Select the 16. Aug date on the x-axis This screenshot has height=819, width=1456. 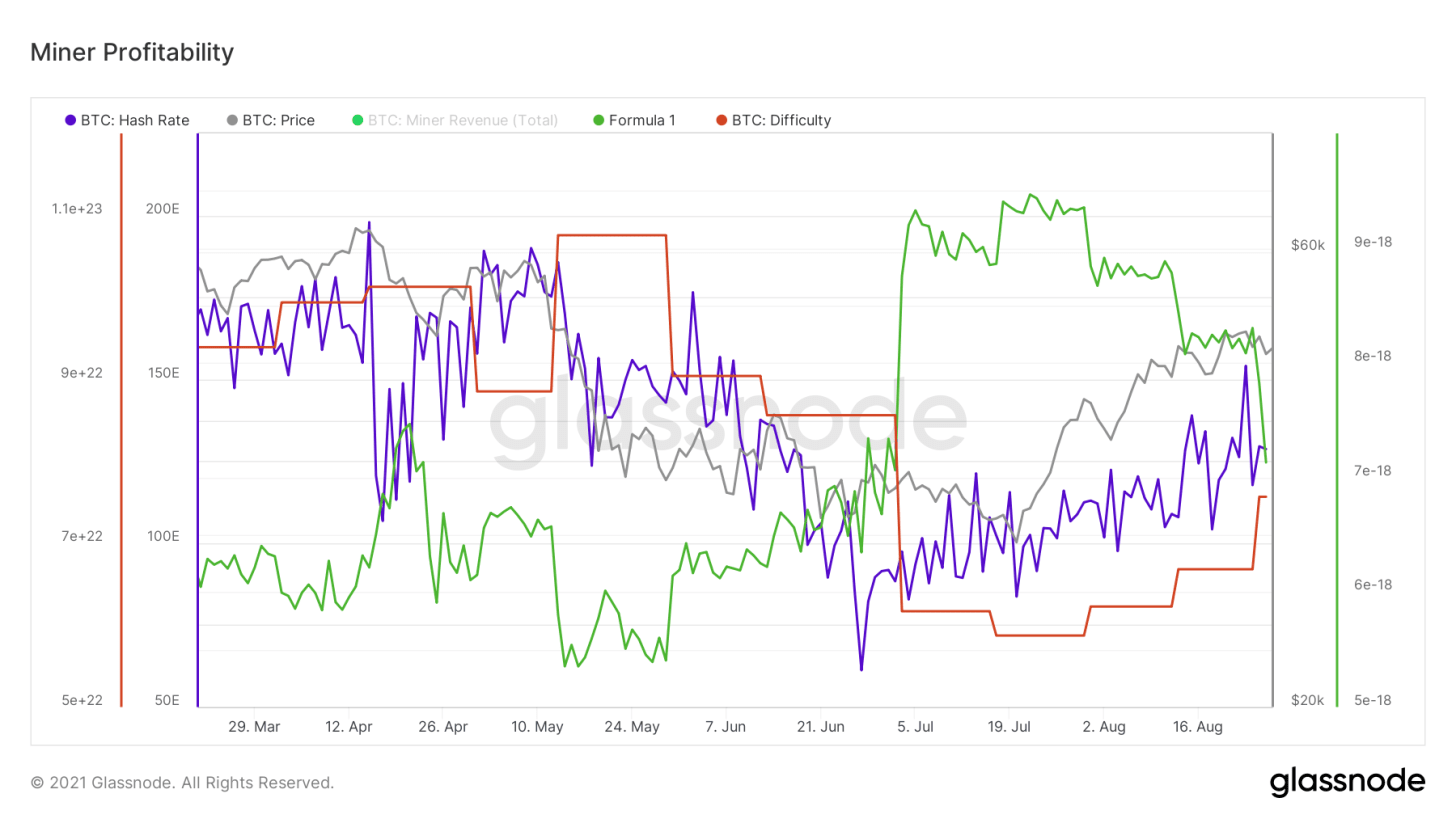click(1197, 726)
